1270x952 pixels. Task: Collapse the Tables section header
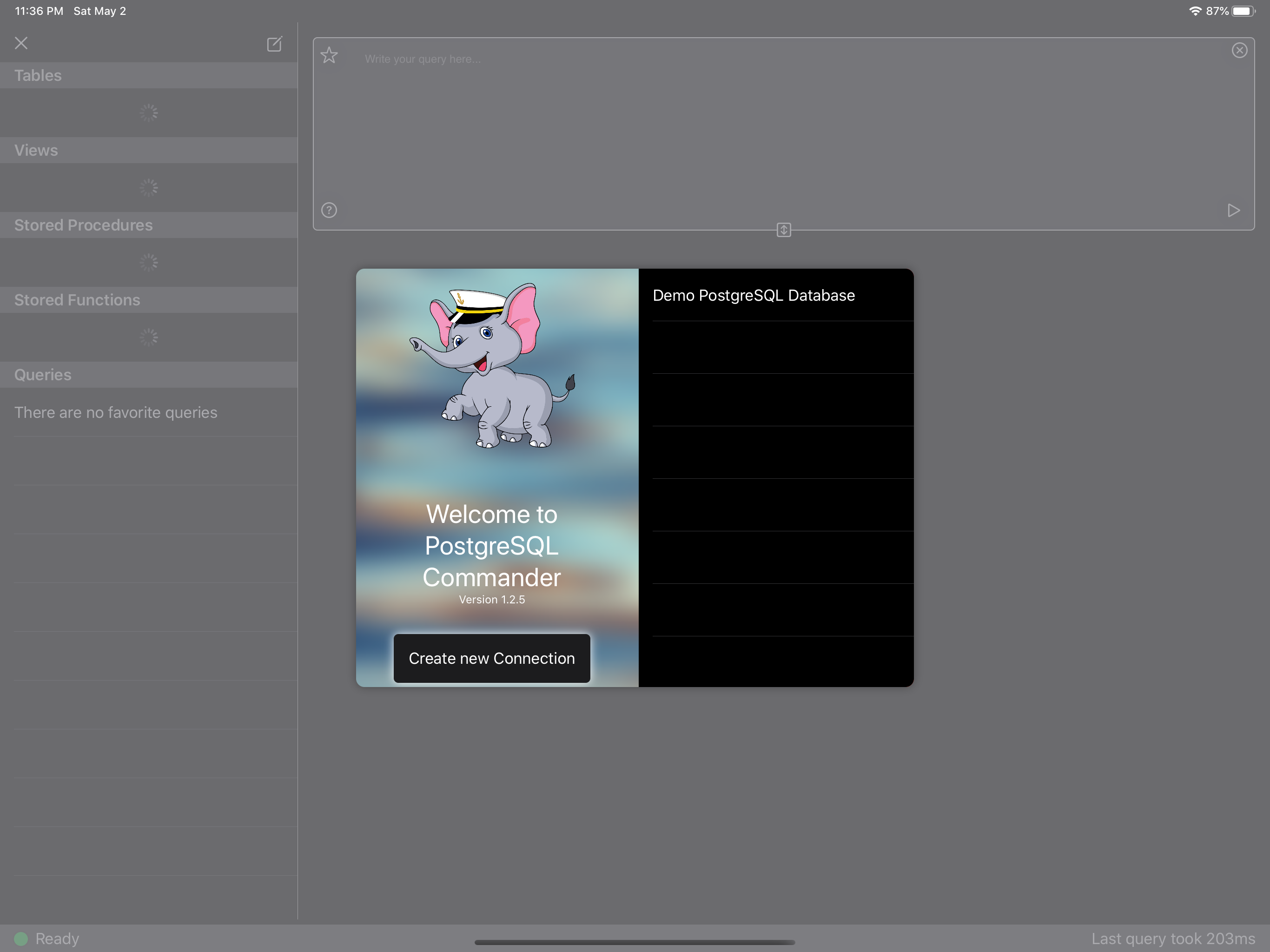click(x=38, y=75)
